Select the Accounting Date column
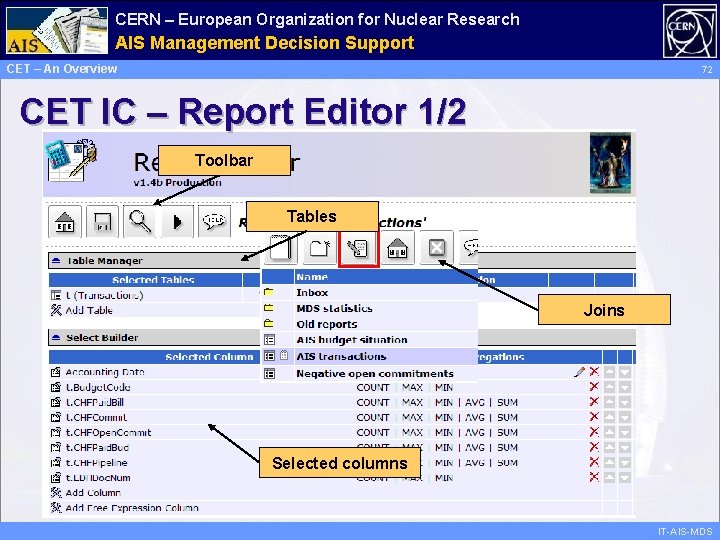Image resolution: width=720 pixels, height=540 pixels. (105, 372)
